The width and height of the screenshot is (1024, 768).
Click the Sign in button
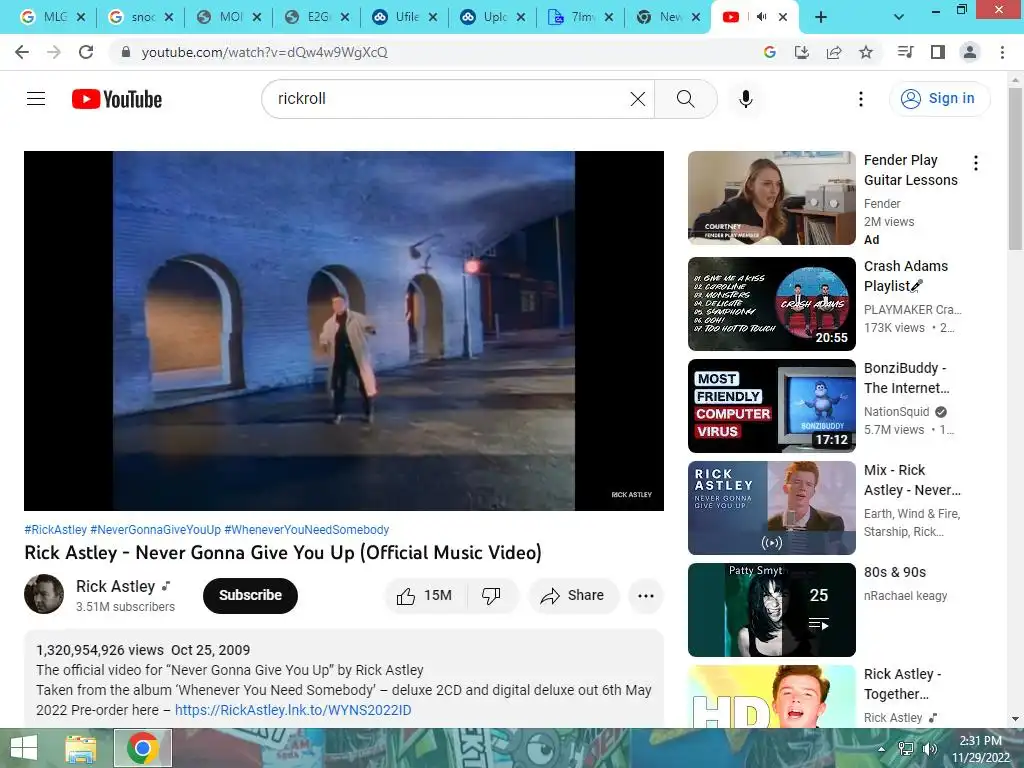pos(939,99)
